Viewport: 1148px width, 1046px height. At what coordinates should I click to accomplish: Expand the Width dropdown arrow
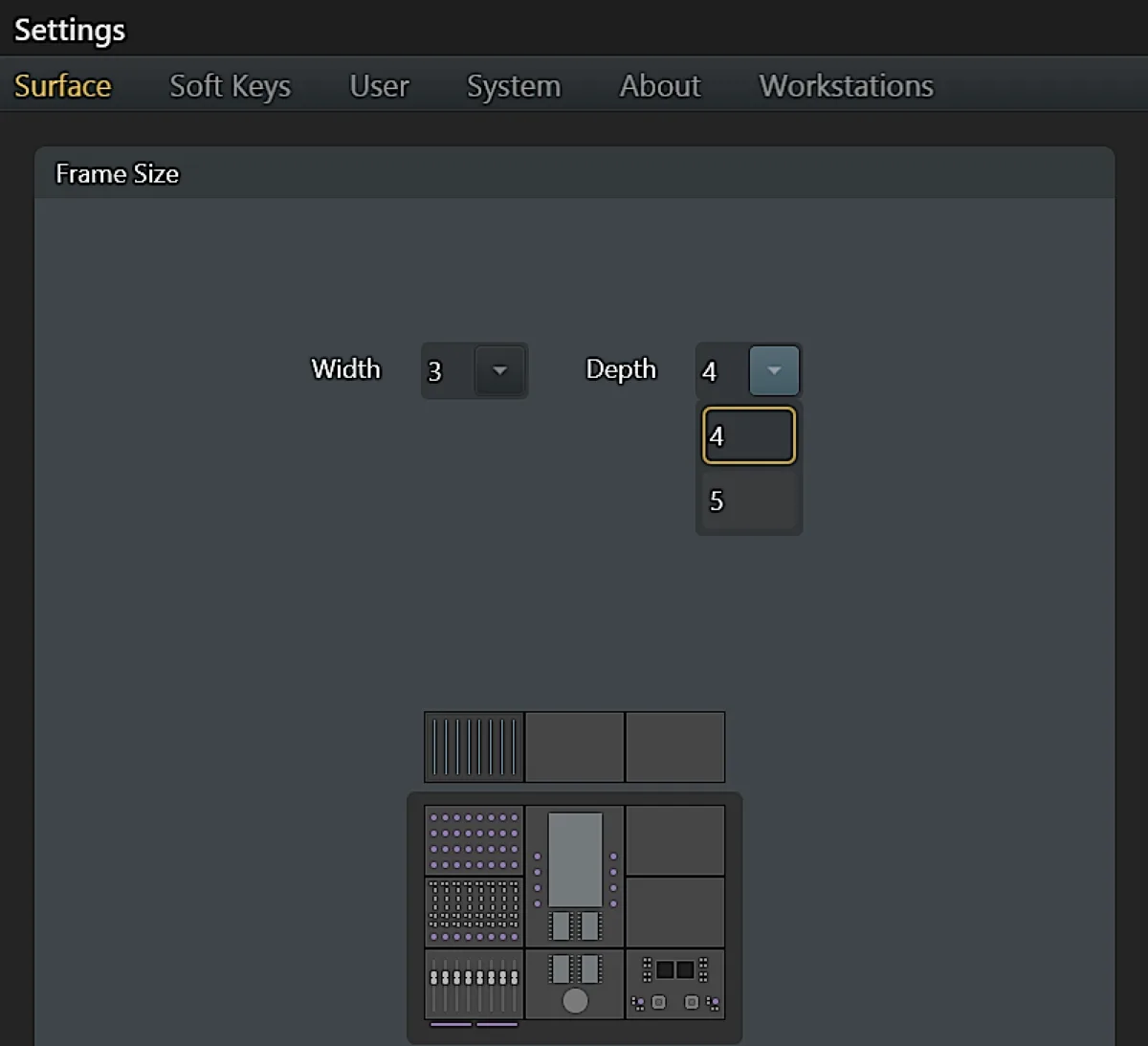(499, 370)
